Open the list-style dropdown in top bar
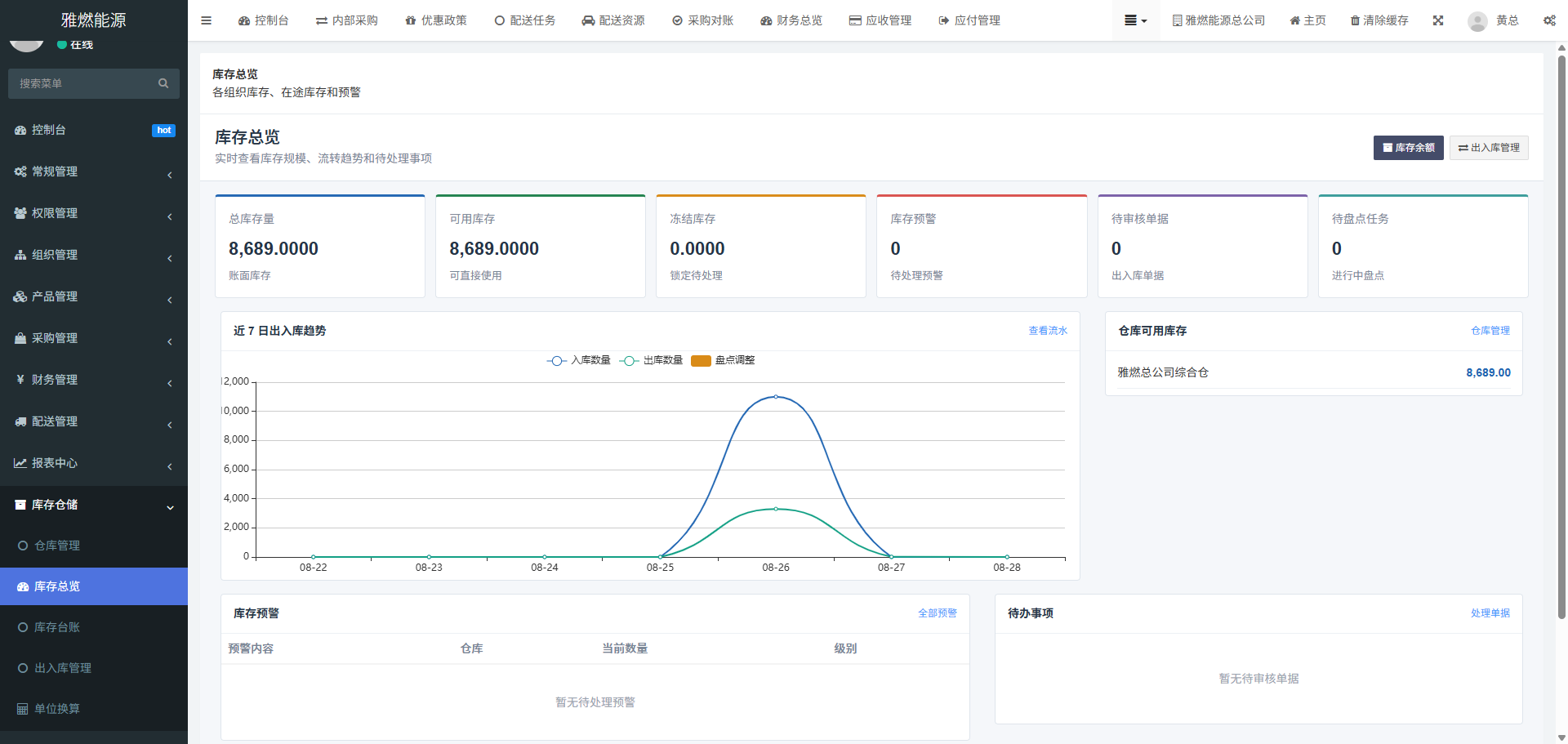 (1135, 20)
